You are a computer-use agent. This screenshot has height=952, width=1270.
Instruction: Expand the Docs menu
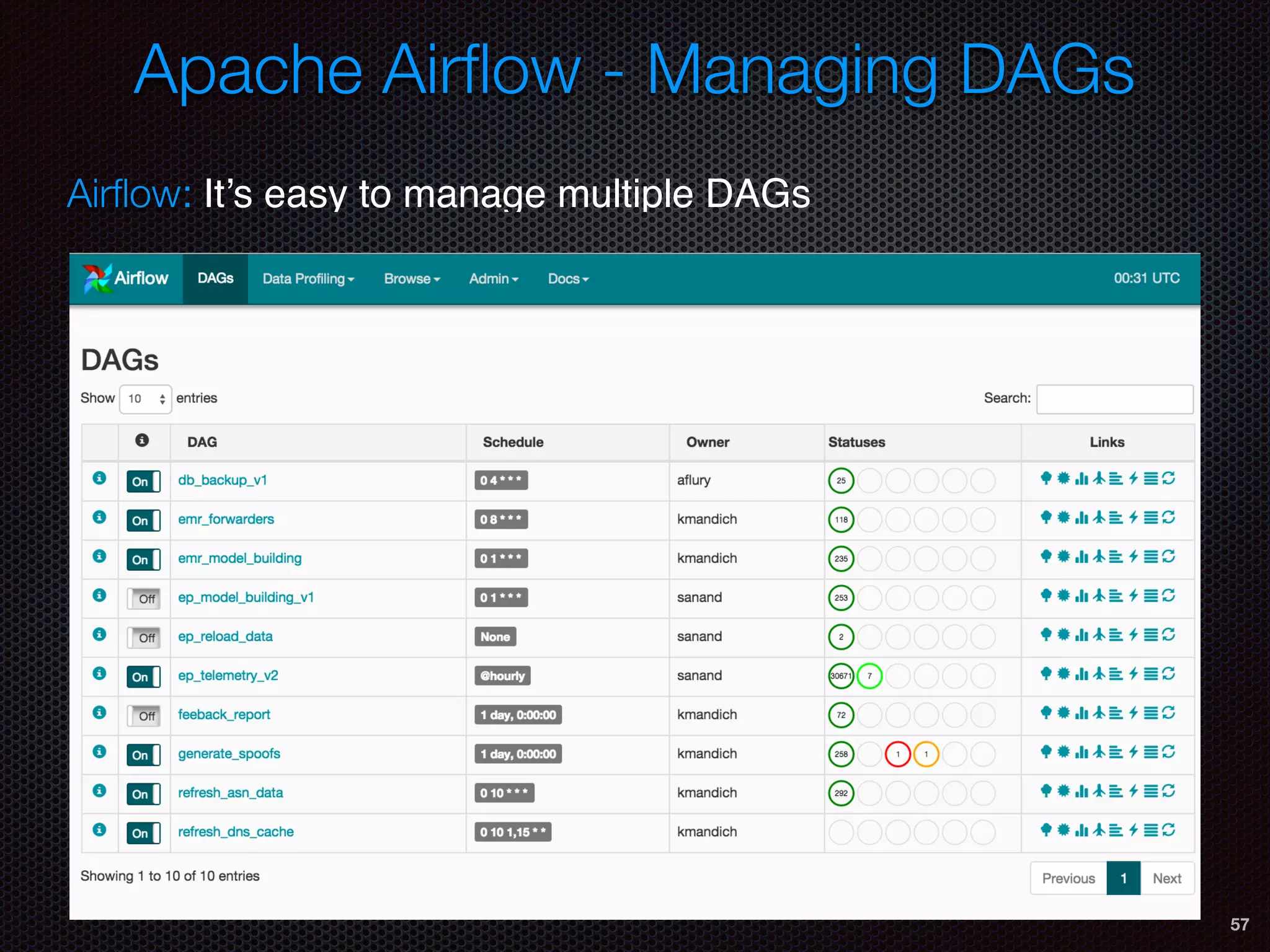pos(568,279)
